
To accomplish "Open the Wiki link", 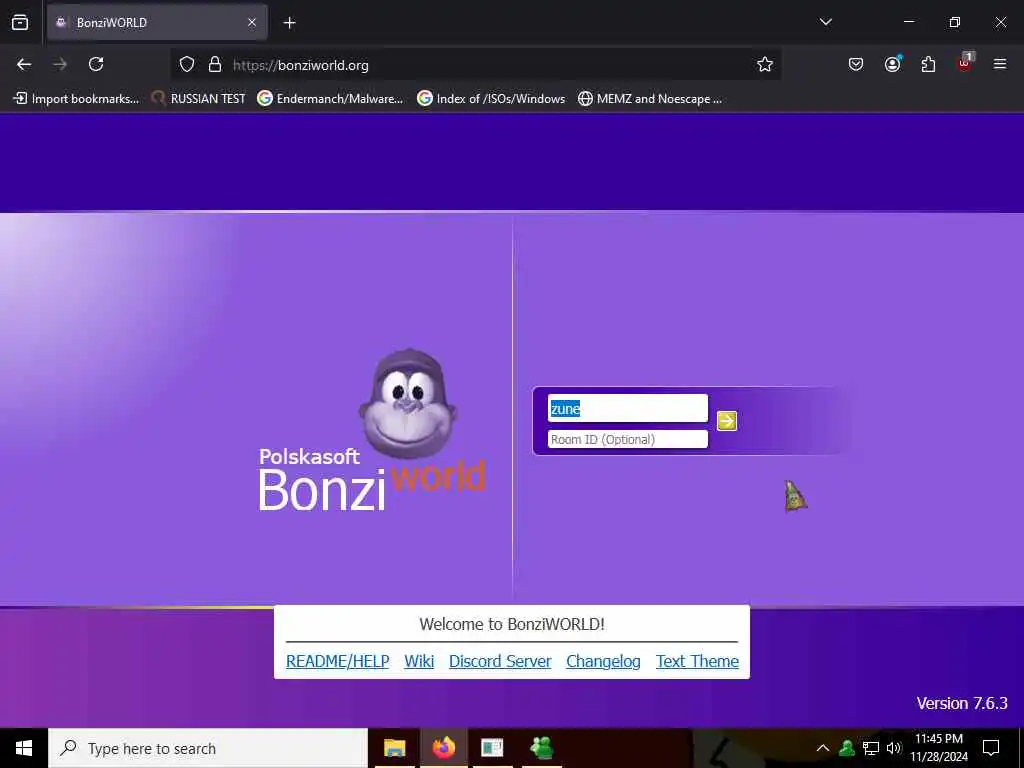I will (x=419, y=662).
